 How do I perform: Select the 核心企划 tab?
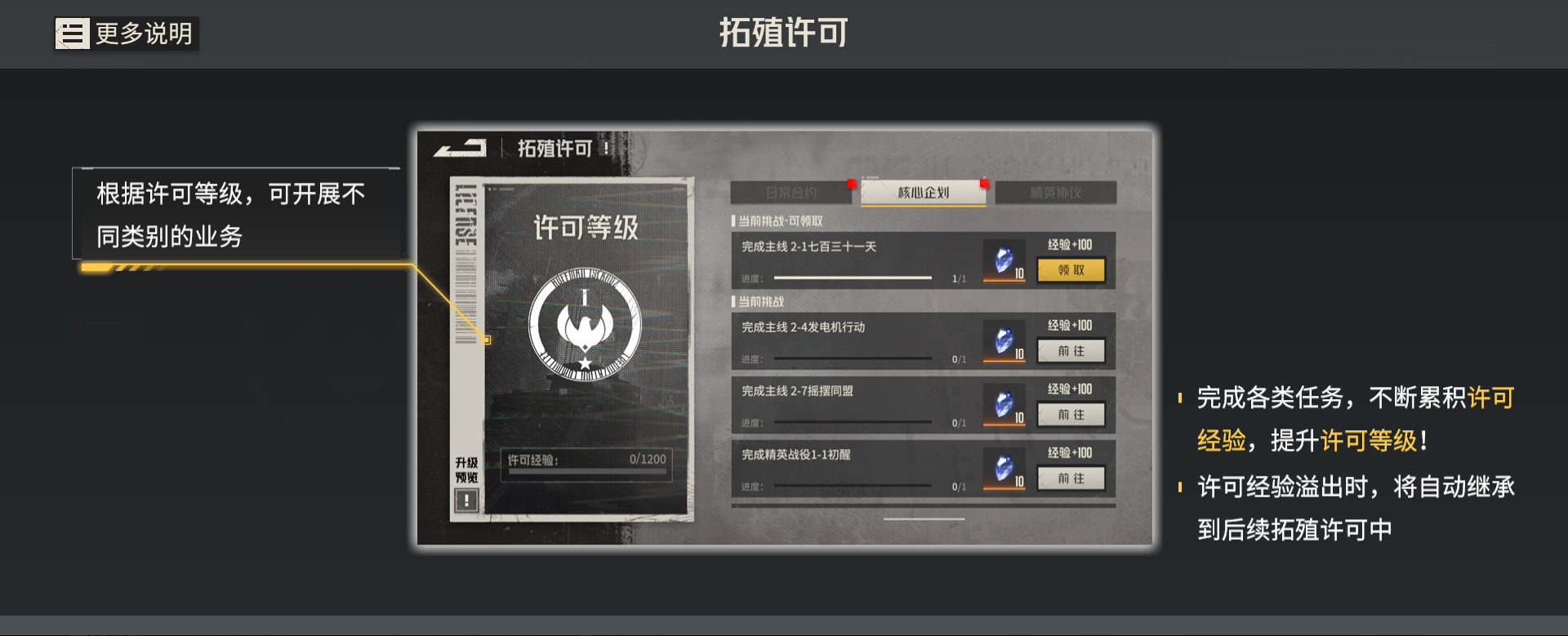click(x=924, y=193)
